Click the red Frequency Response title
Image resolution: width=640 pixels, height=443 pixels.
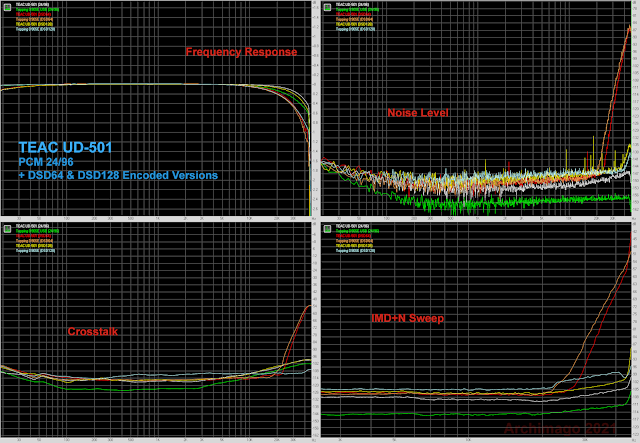(241, 52)
